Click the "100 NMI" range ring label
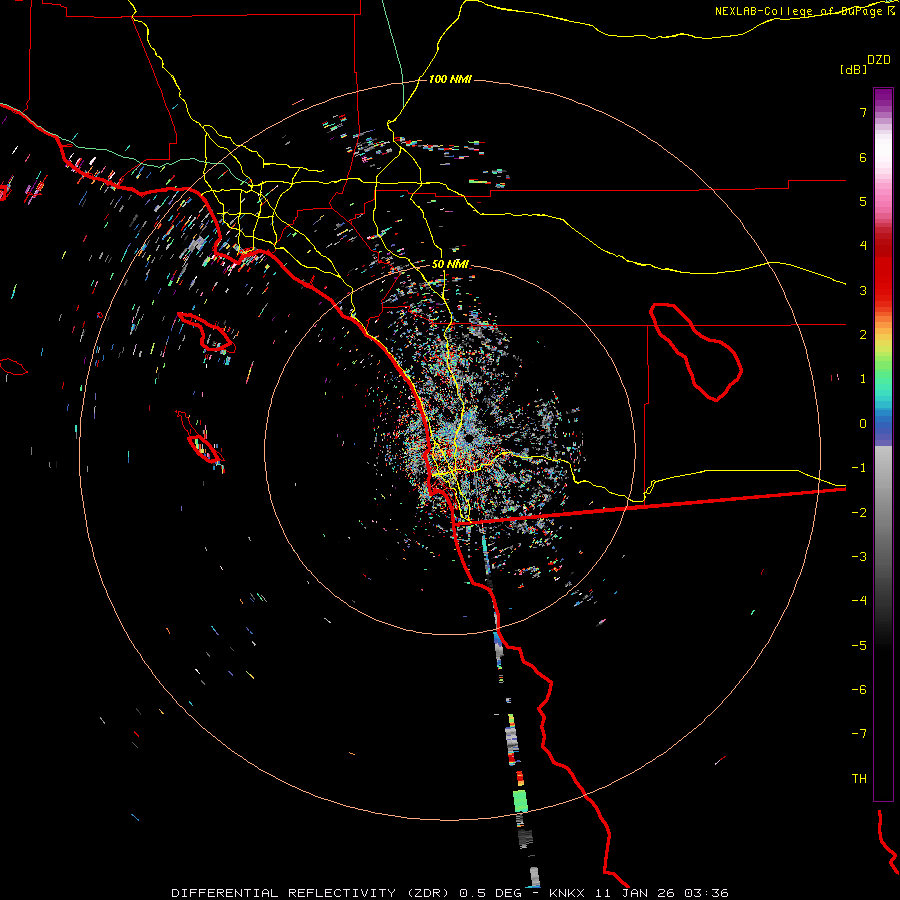This screenshot has width=900, height=900. click(x=450, y=79)
